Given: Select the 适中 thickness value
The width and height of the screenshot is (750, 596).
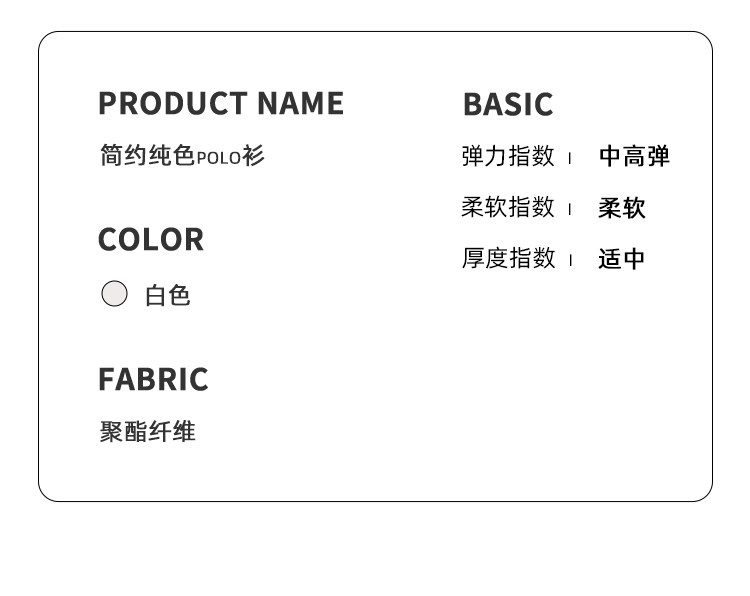Looking at the screenshot, I should point(622,259).
